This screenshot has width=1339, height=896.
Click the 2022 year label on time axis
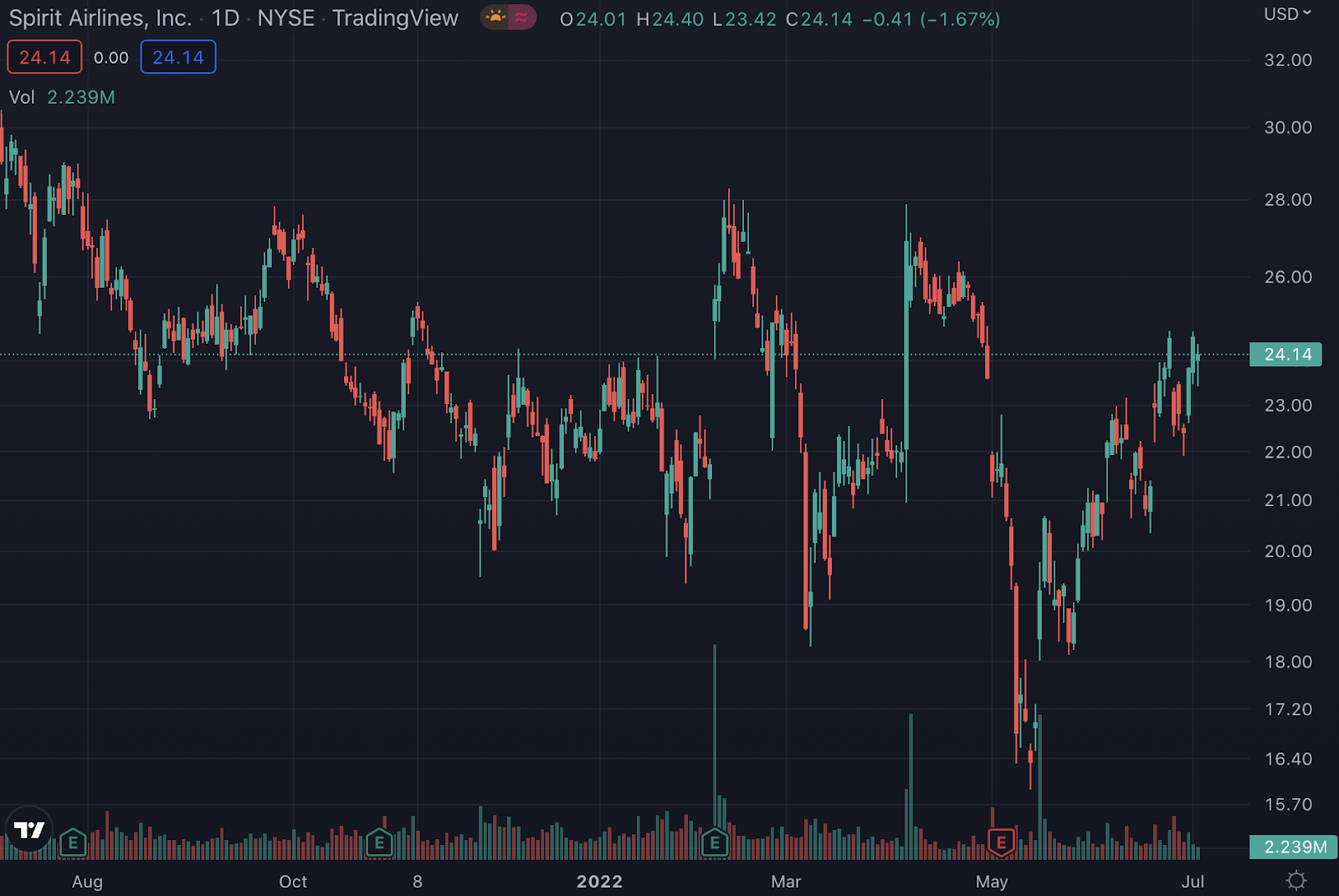point(599,882)
